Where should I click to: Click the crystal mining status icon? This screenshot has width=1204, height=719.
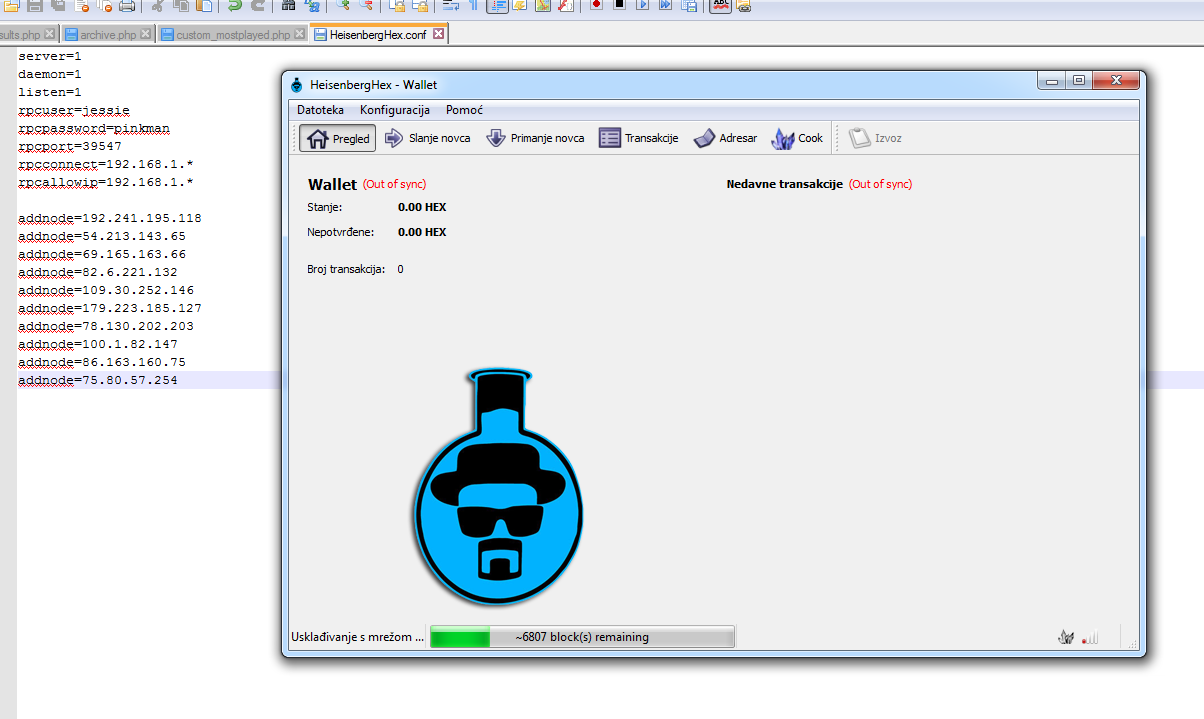1066,637
